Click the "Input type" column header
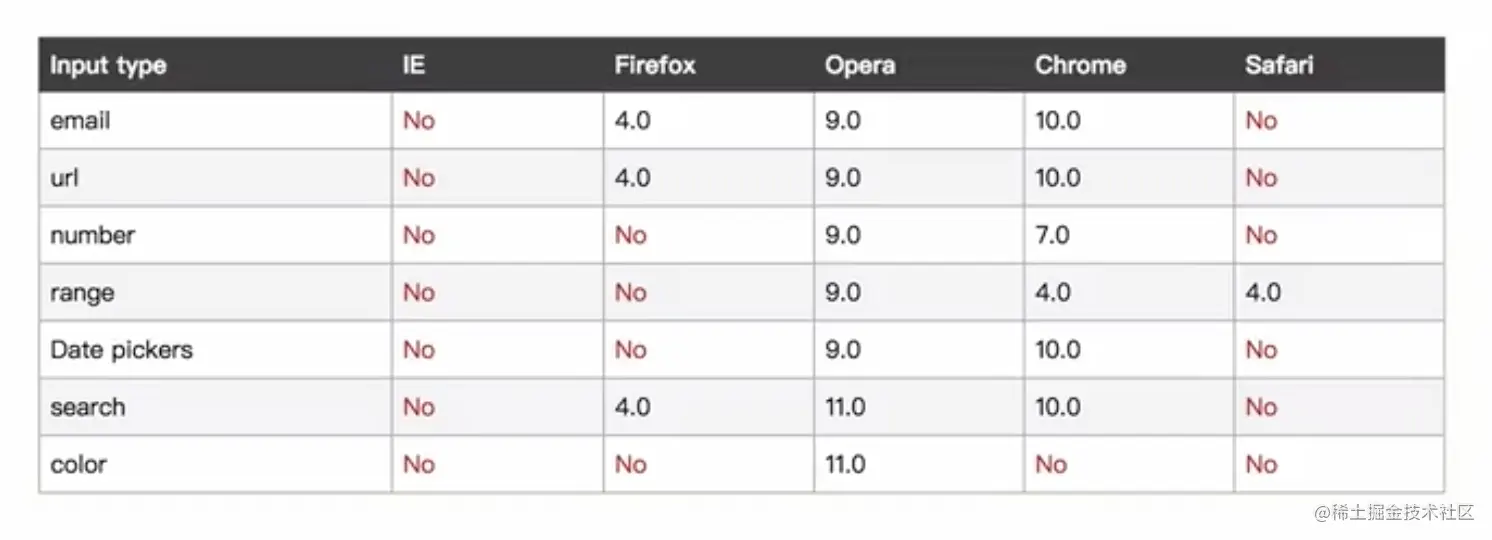 108,66
